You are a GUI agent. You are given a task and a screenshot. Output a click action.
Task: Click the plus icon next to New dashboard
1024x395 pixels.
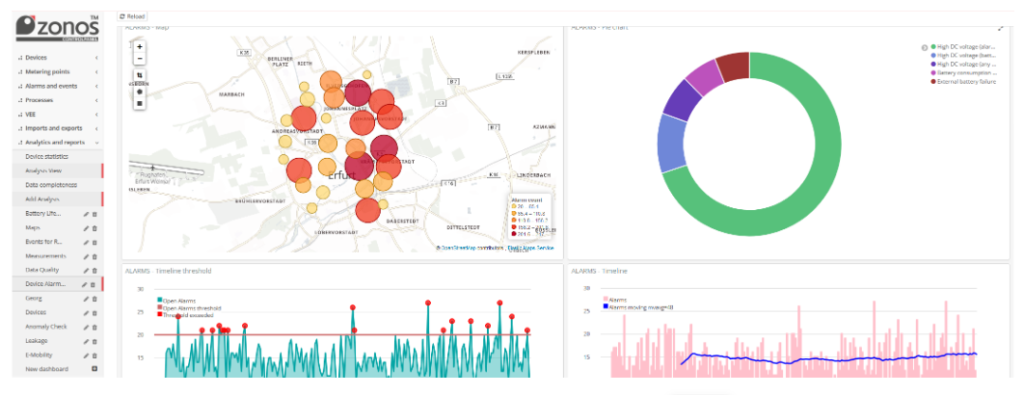coord(94,370)
